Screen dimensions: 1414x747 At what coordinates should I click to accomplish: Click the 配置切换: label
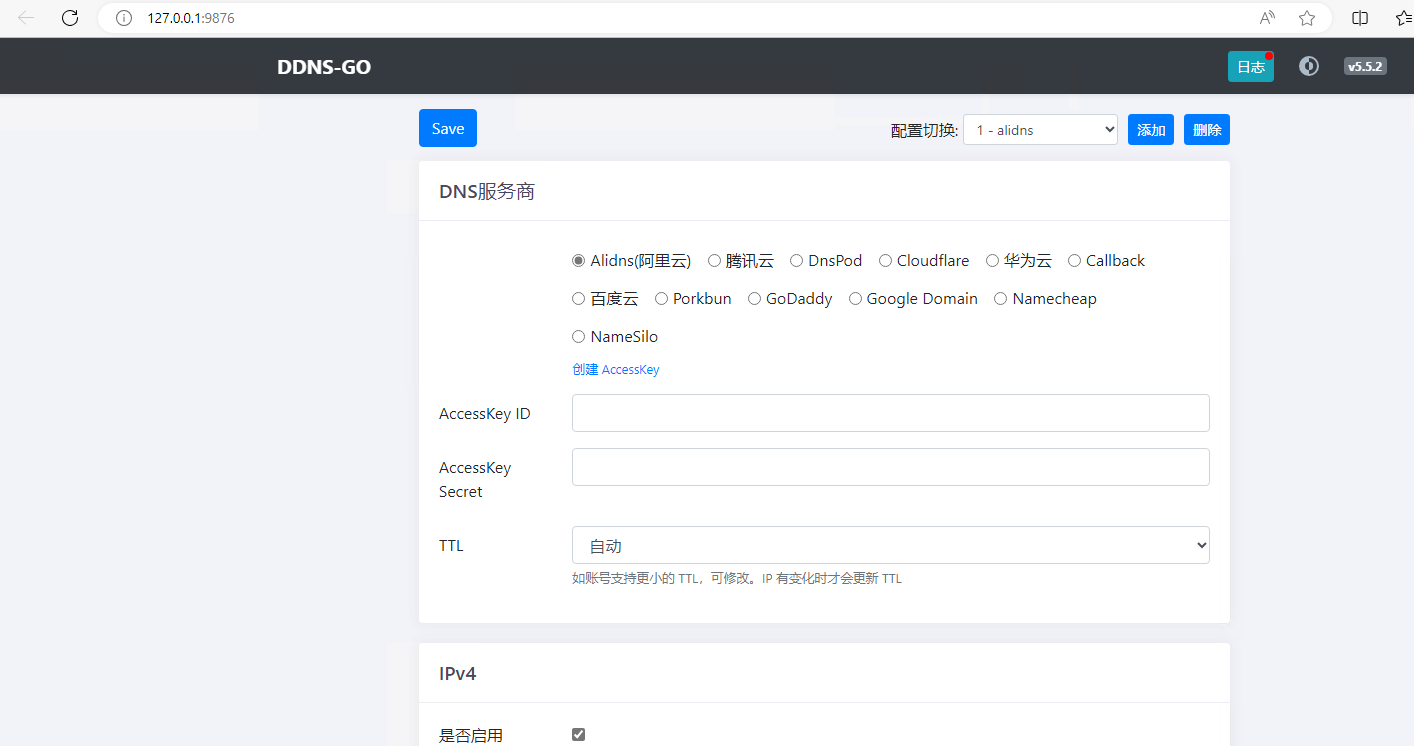point(925,131)
